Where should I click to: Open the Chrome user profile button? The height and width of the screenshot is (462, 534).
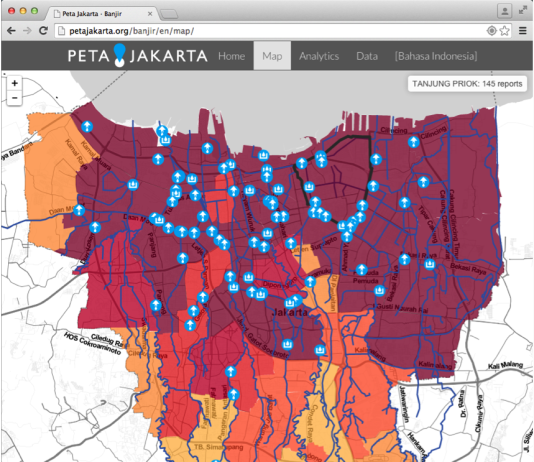[505, 11]
